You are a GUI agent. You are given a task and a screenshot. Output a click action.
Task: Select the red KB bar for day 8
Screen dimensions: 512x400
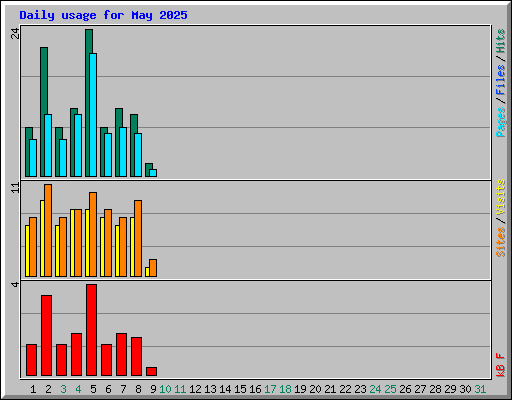pyautogui.click(x=136, y=356)
